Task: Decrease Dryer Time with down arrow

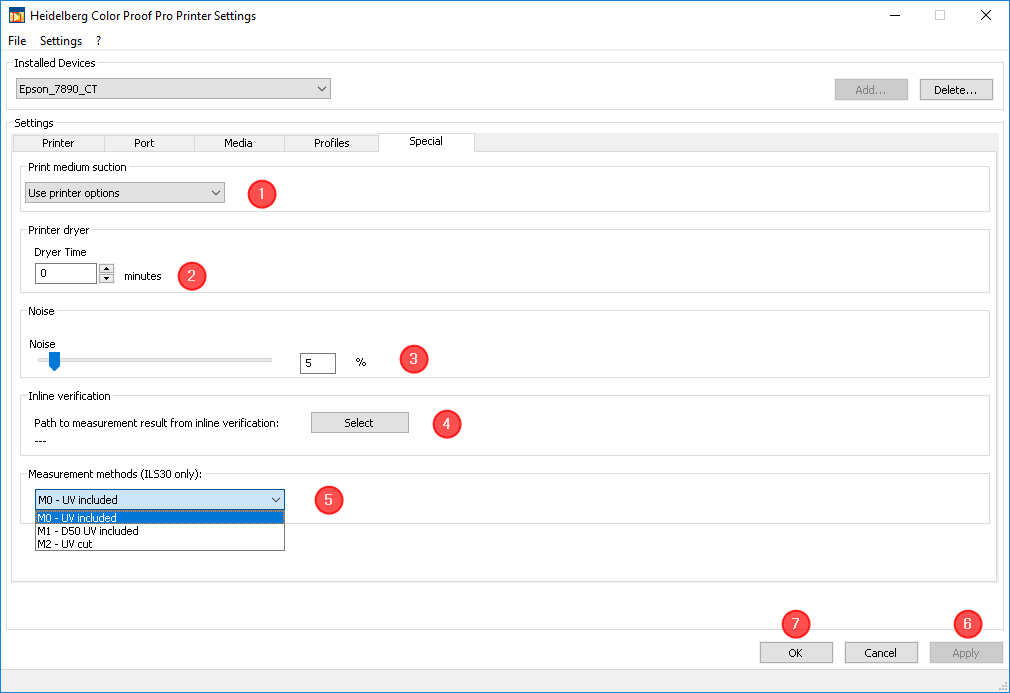Action: (107, 278)
